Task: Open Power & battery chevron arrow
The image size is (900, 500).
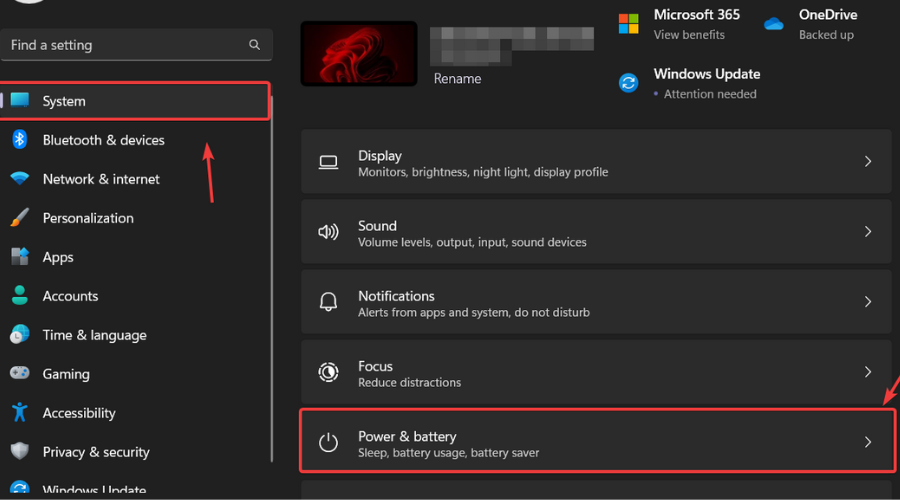Action: point(867,442)
